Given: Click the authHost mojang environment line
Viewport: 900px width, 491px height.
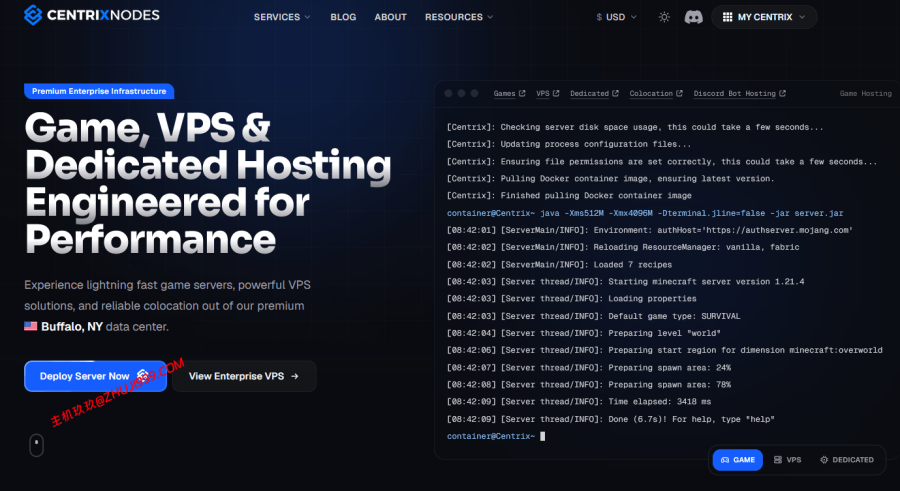Looking at the screenshot, I should click(650, 230).
